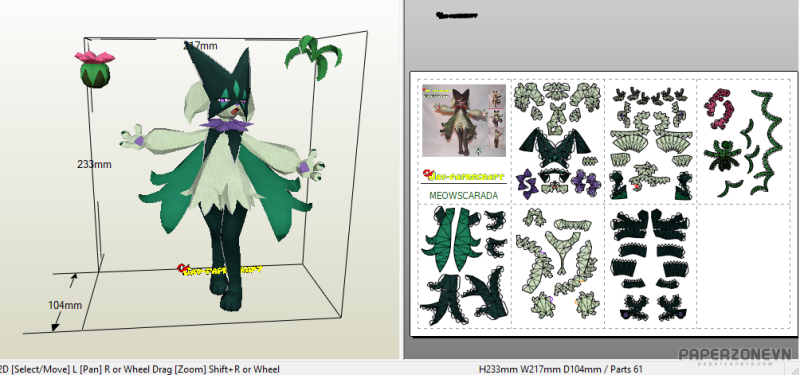Select the logo beneath the model's feet
Screen dimensions: 800x375
(220, 270)
